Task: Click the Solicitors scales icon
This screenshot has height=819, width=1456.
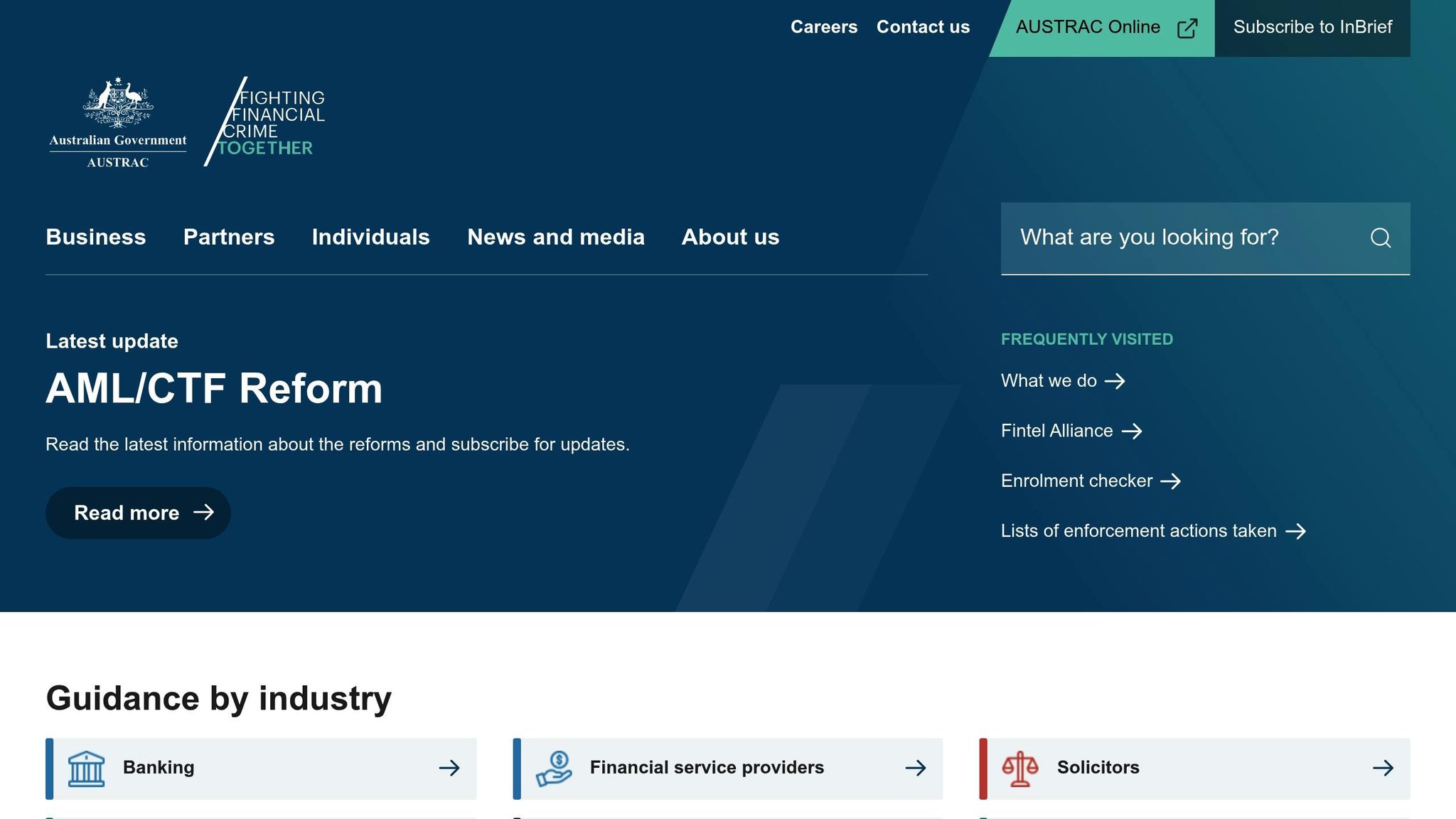Action: tap(1020, 769)
